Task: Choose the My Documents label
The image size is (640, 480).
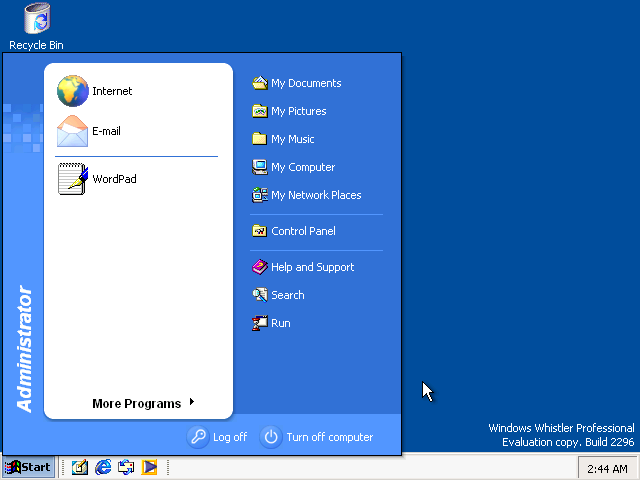Action: 307,83
